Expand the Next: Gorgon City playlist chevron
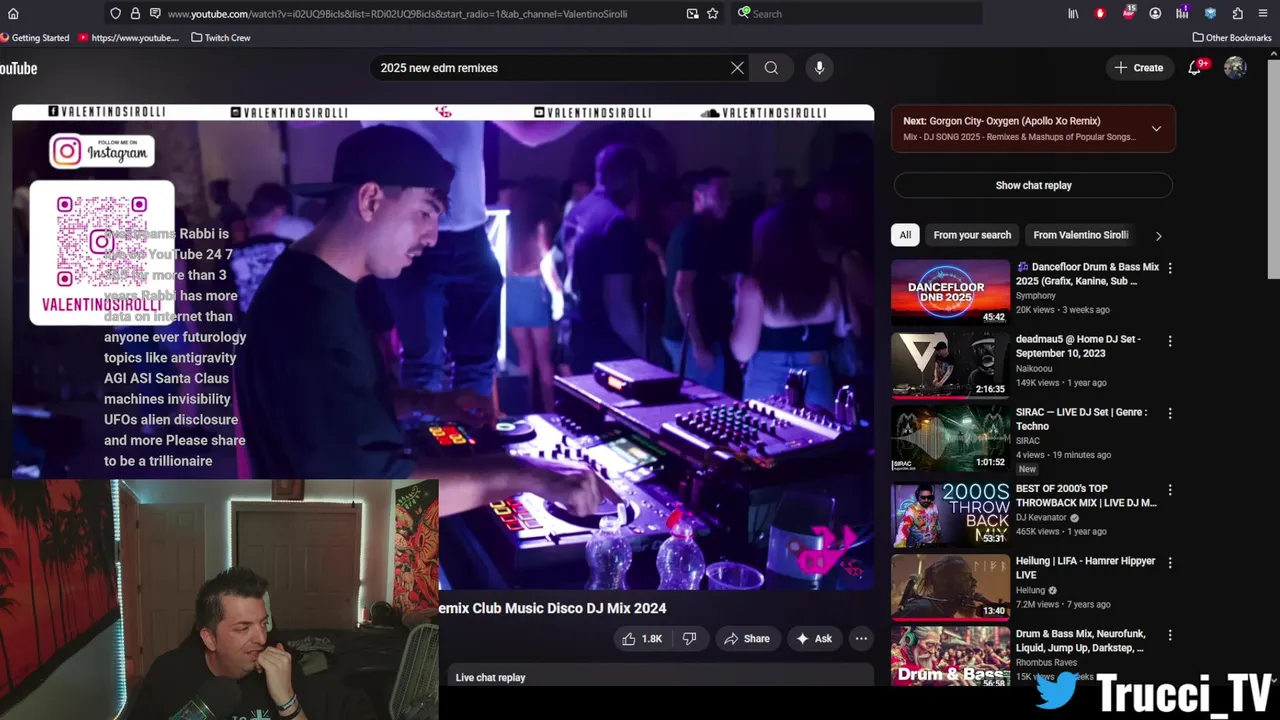Screen dimensions: 1280x720 1156,129
